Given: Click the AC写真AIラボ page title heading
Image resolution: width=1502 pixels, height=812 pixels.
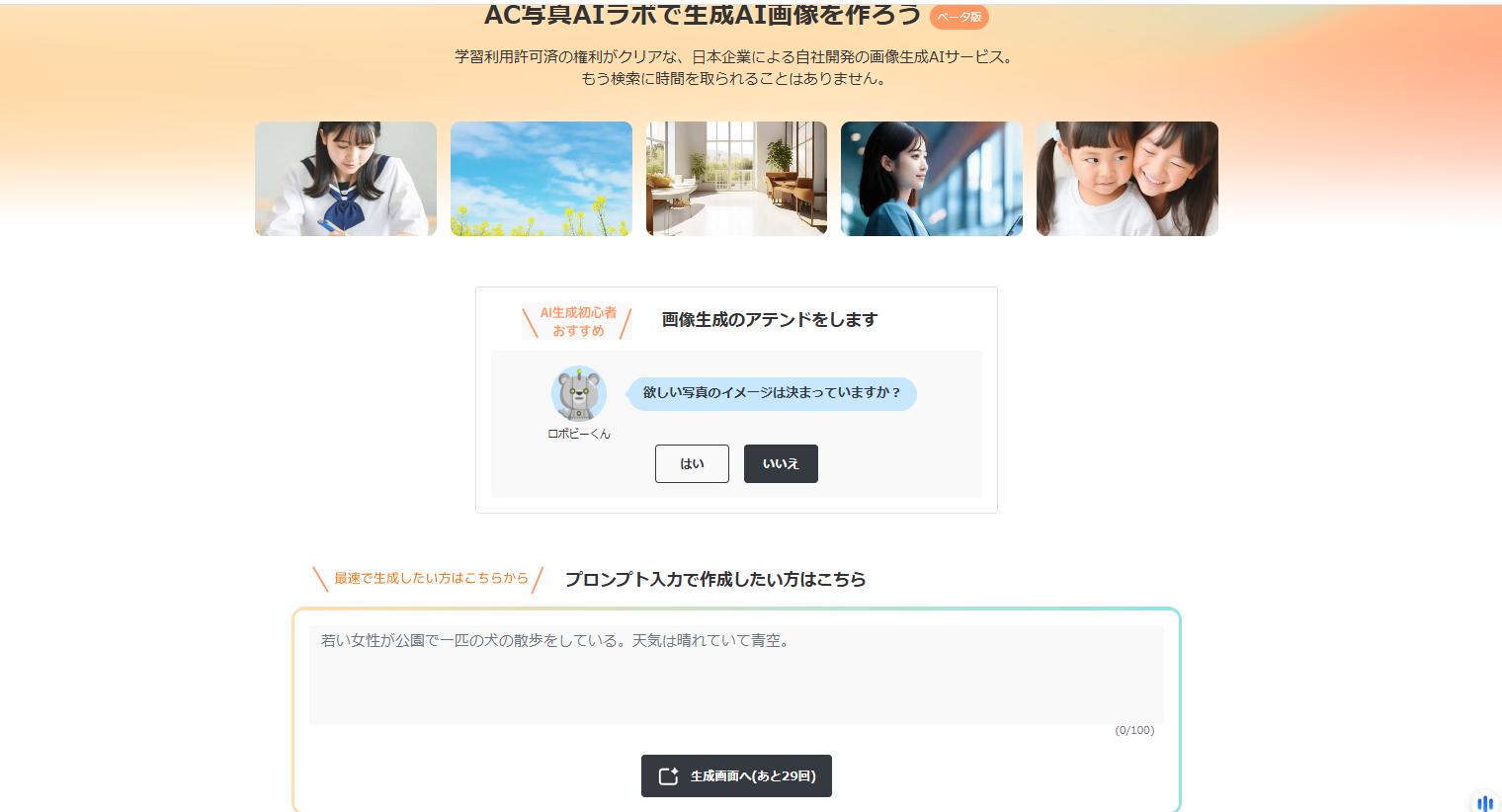Looking at the screenshot, I should 703,15.
